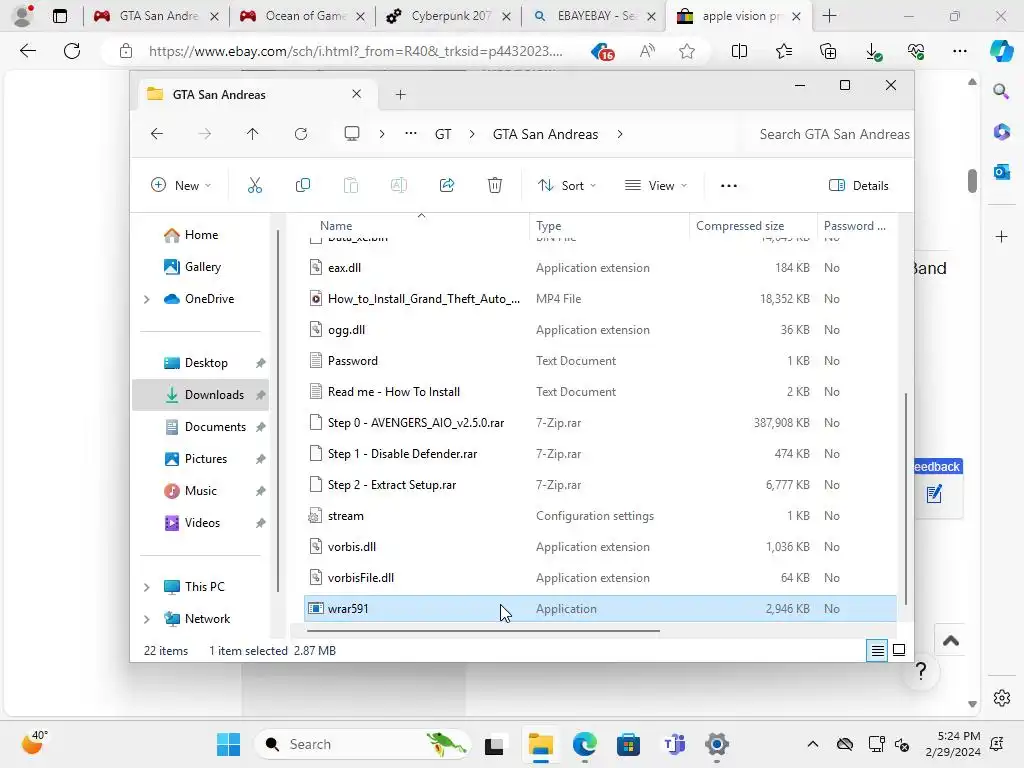
Task: Expand the Network tree node
Action: (x=146, y=619)
